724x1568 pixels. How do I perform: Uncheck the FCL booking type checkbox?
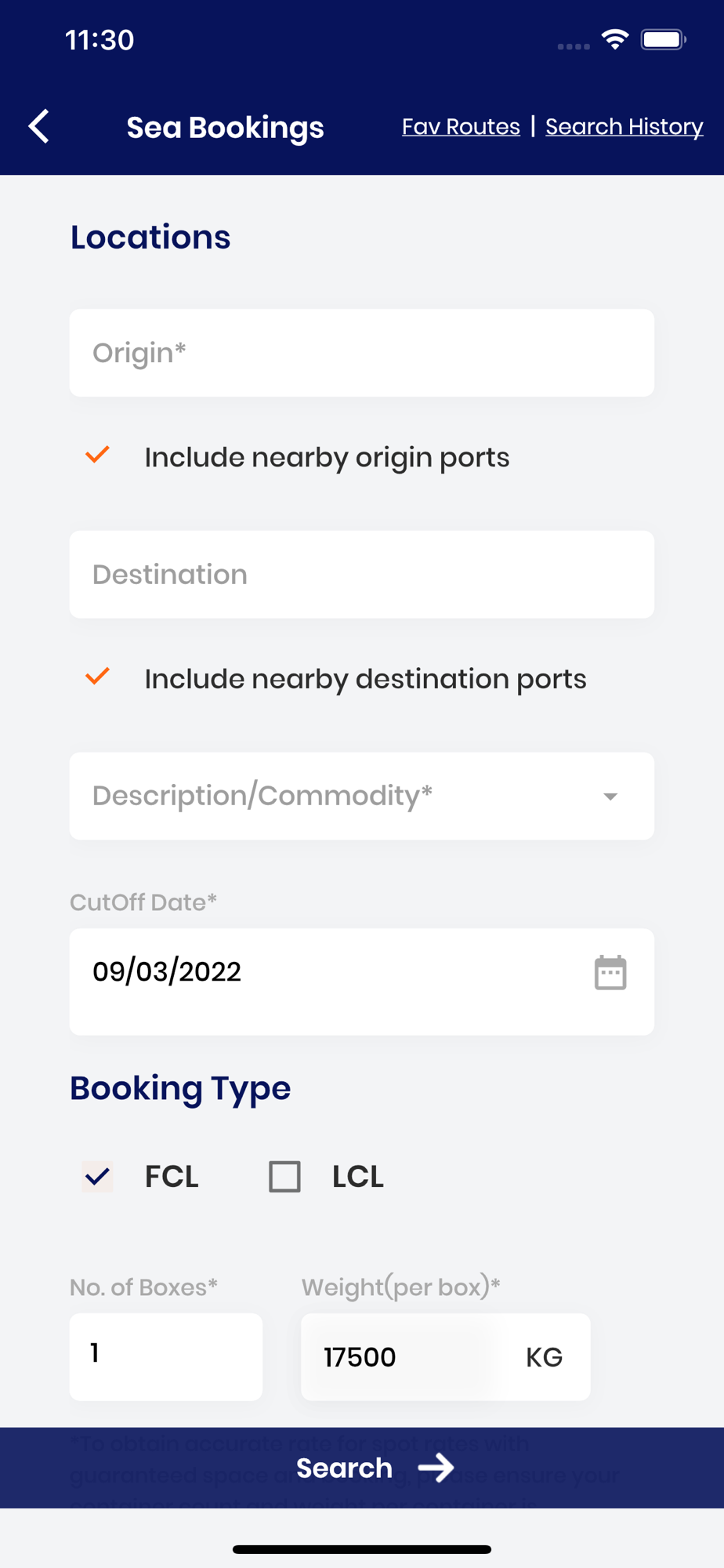point(98,1176)
